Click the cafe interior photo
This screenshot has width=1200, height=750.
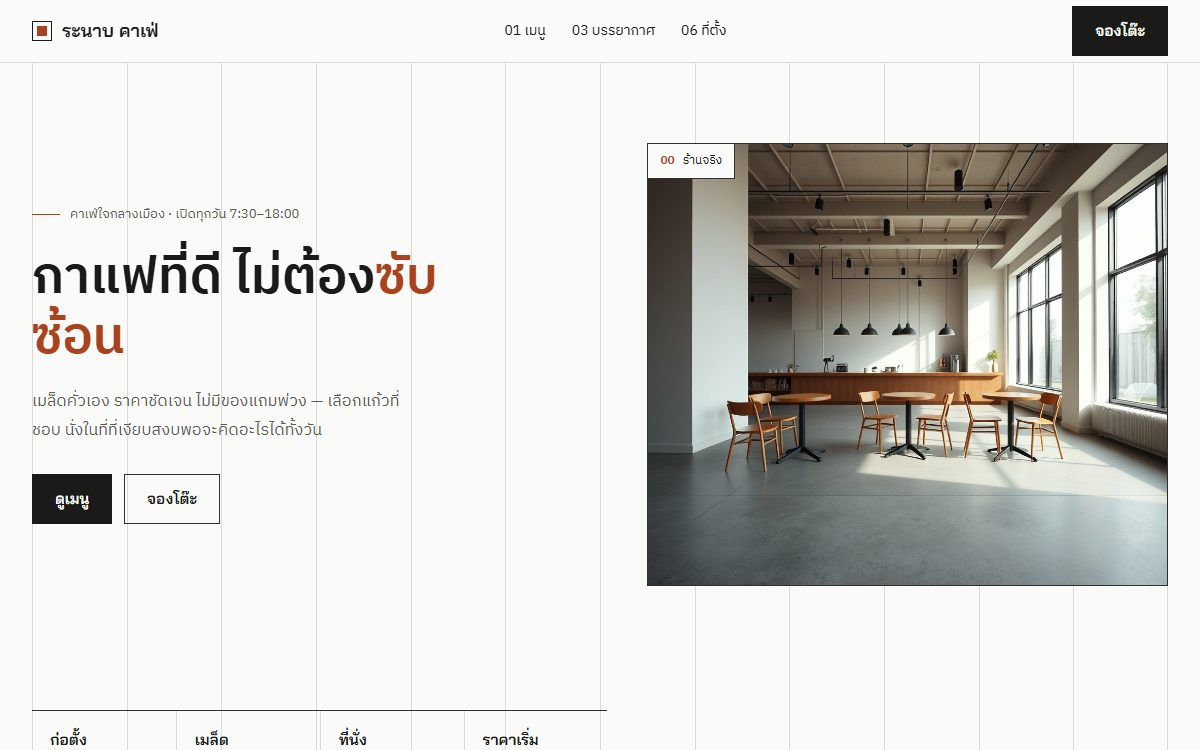pos(907,364)
